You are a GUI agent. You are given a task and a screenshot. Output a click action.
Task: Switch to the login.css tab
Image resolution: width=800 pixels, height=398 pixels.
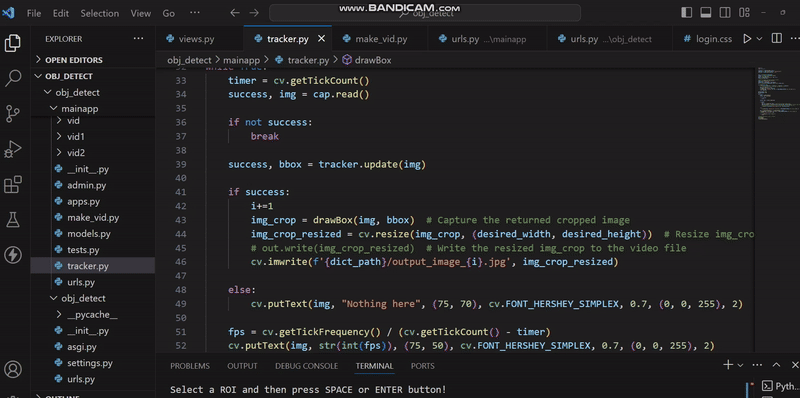click(x=707, y=39)
